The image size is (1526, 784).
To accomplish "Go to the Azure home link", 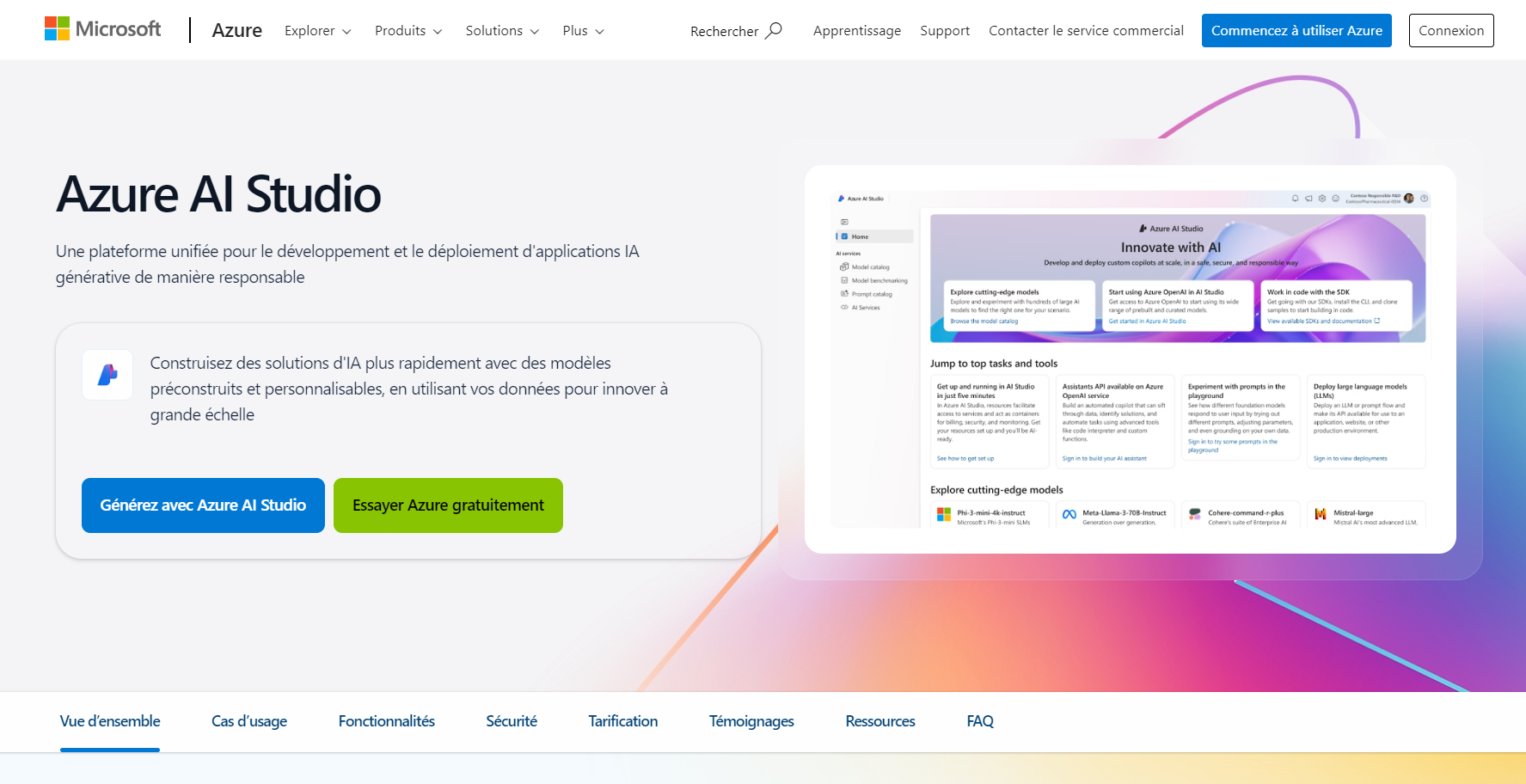I will coord(236,30).
